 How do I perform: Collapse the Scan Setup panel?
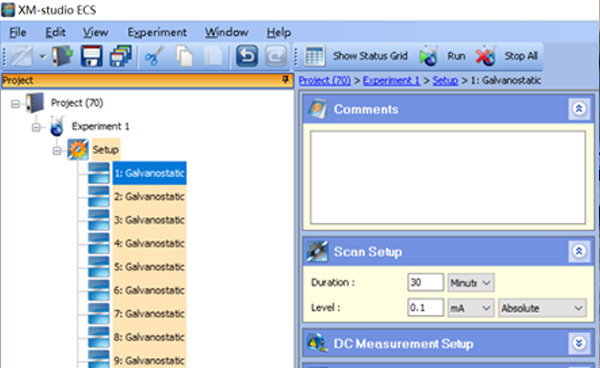(579, 251)
